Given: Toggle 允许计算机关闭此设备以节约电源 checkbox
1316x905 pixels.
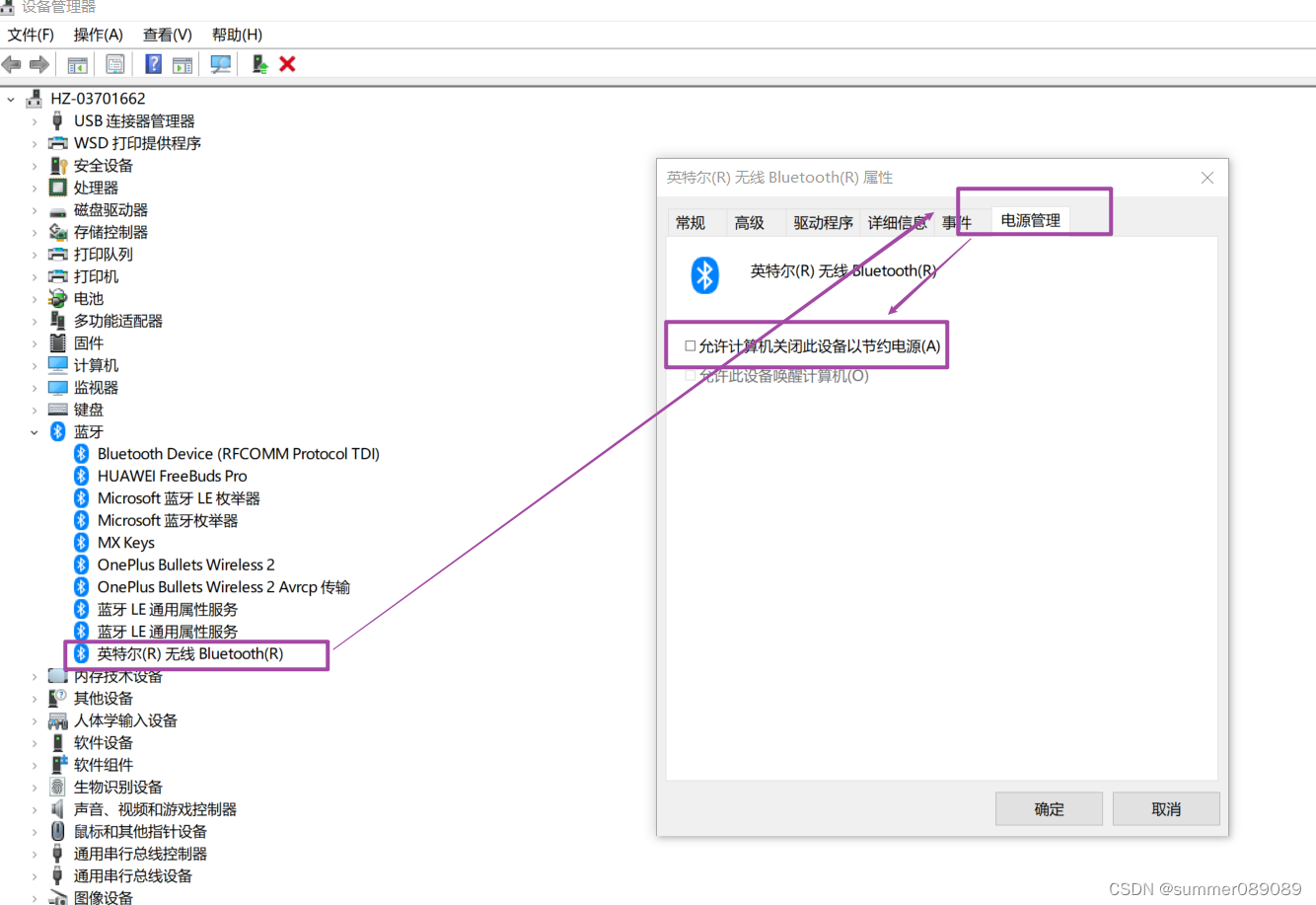Looking at the screenshot, I should pyautogui.click(x=691, y=346).
